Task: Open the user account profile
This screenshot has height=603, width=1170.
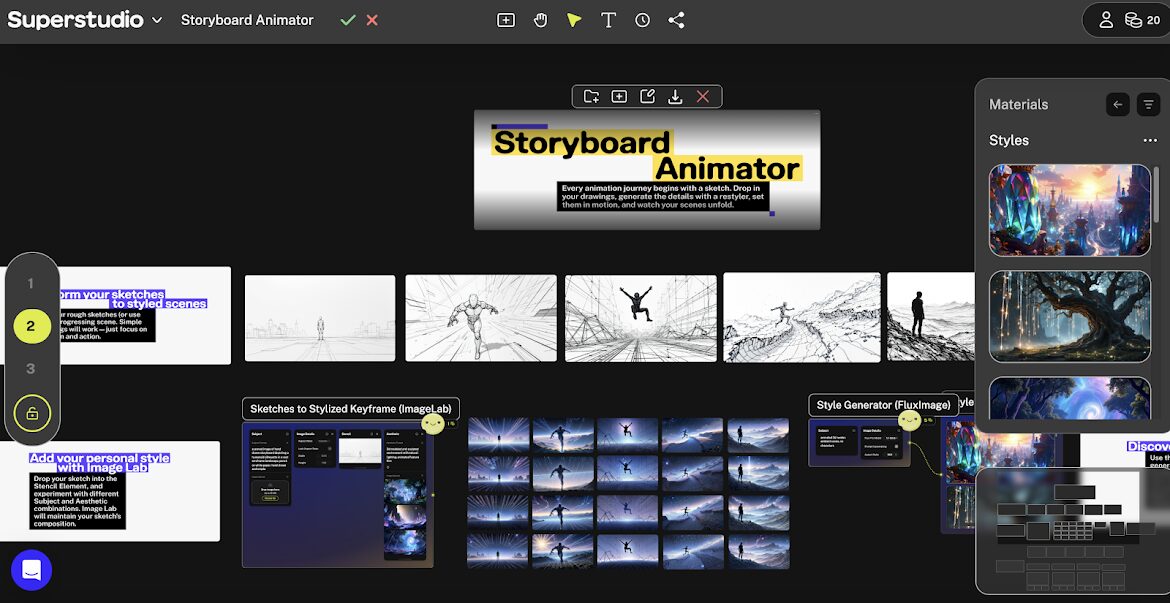Action: click(1106, 20)
